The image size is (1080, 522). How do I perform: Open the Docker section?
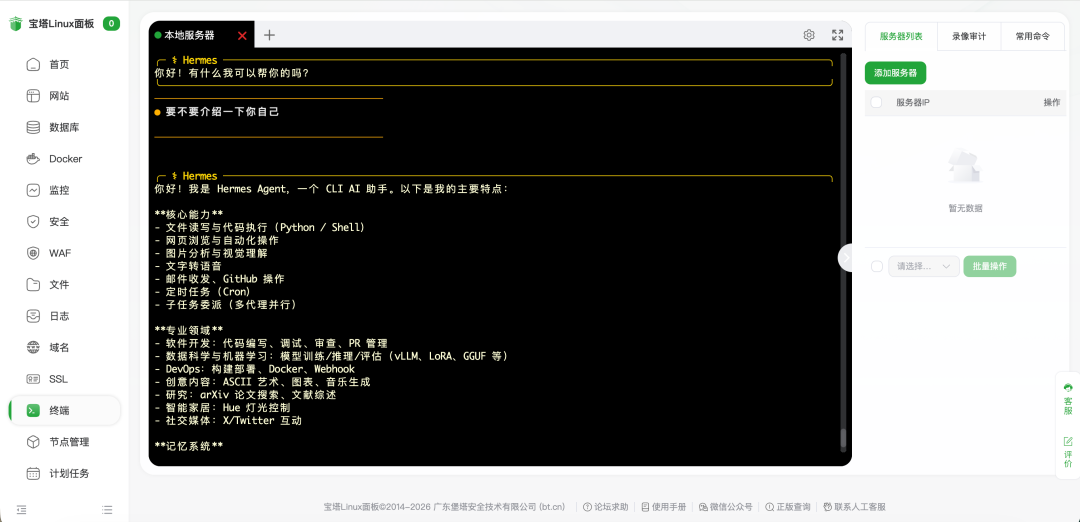click(x=64, y=159)
